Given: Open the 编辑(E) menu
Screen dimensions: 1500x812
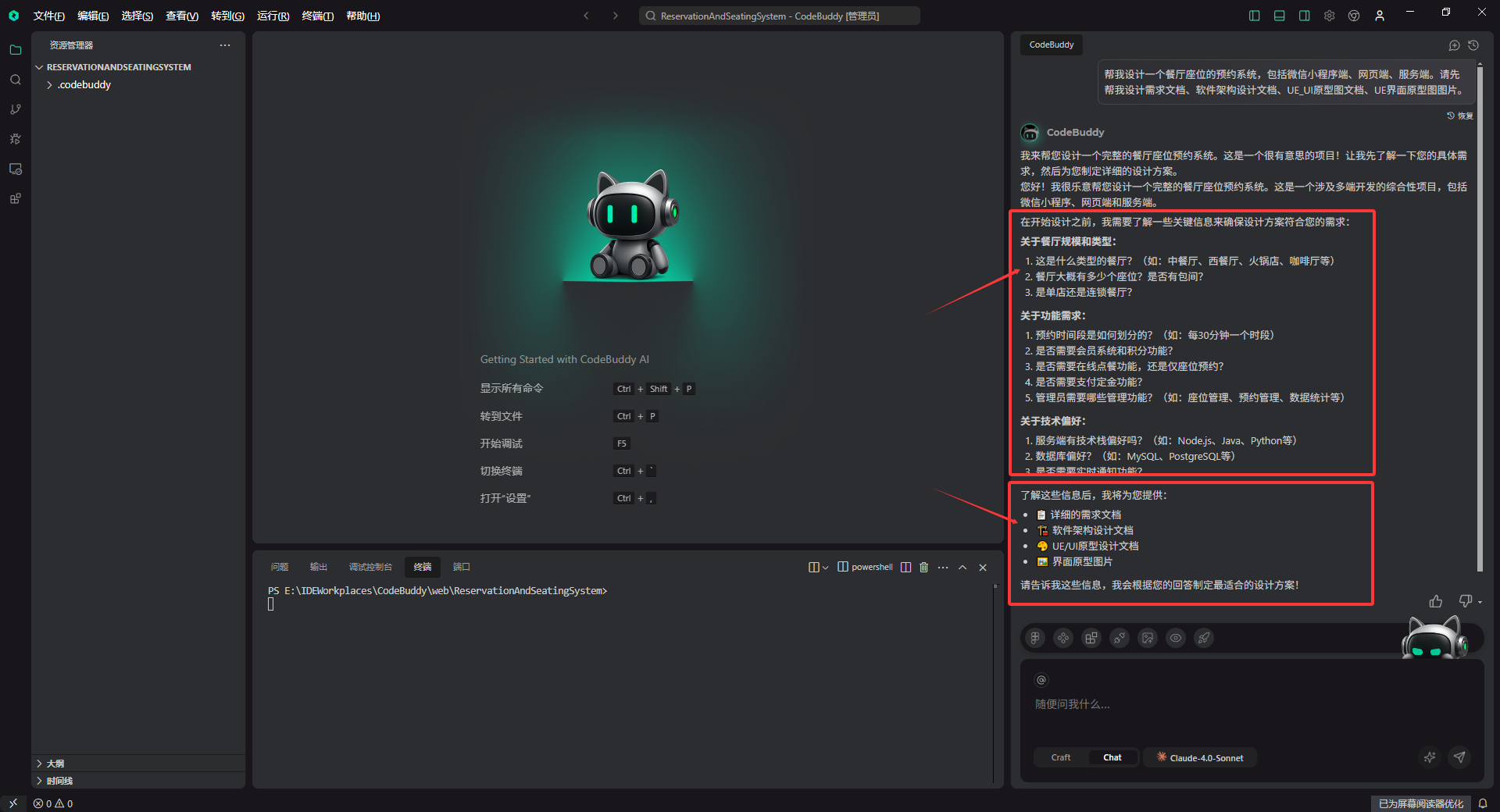Looking at the screenshot, I should pos(93,16).
